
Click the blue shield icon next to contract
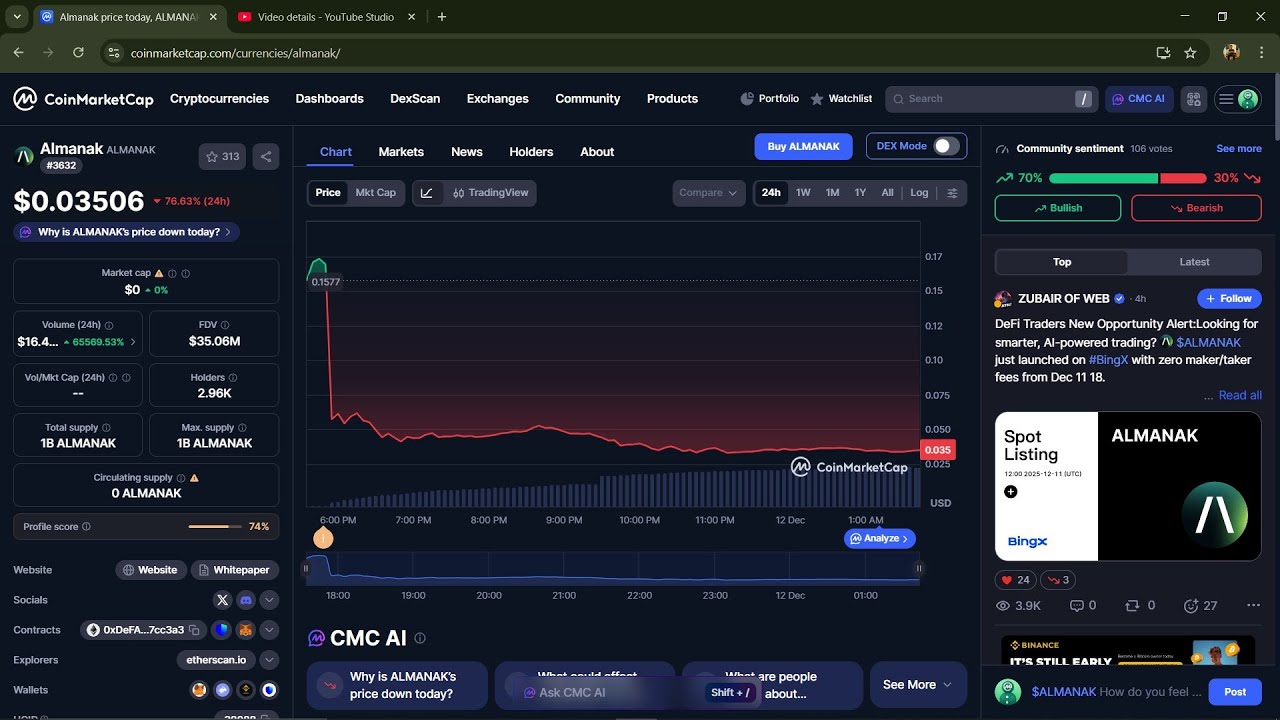221,630
